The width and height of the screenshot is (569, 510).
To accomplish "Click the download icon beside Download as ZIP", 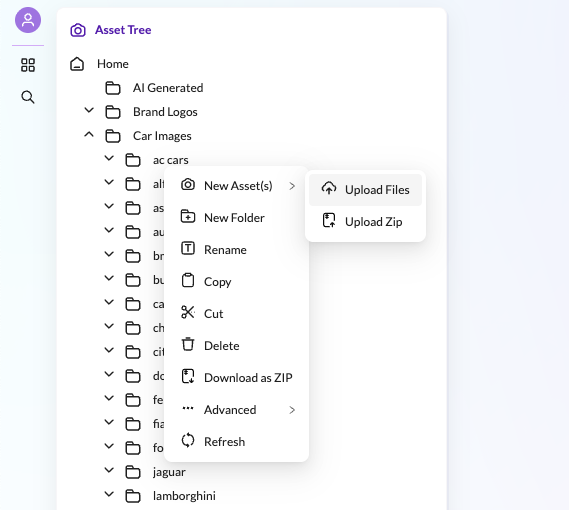I will [188, 376].
